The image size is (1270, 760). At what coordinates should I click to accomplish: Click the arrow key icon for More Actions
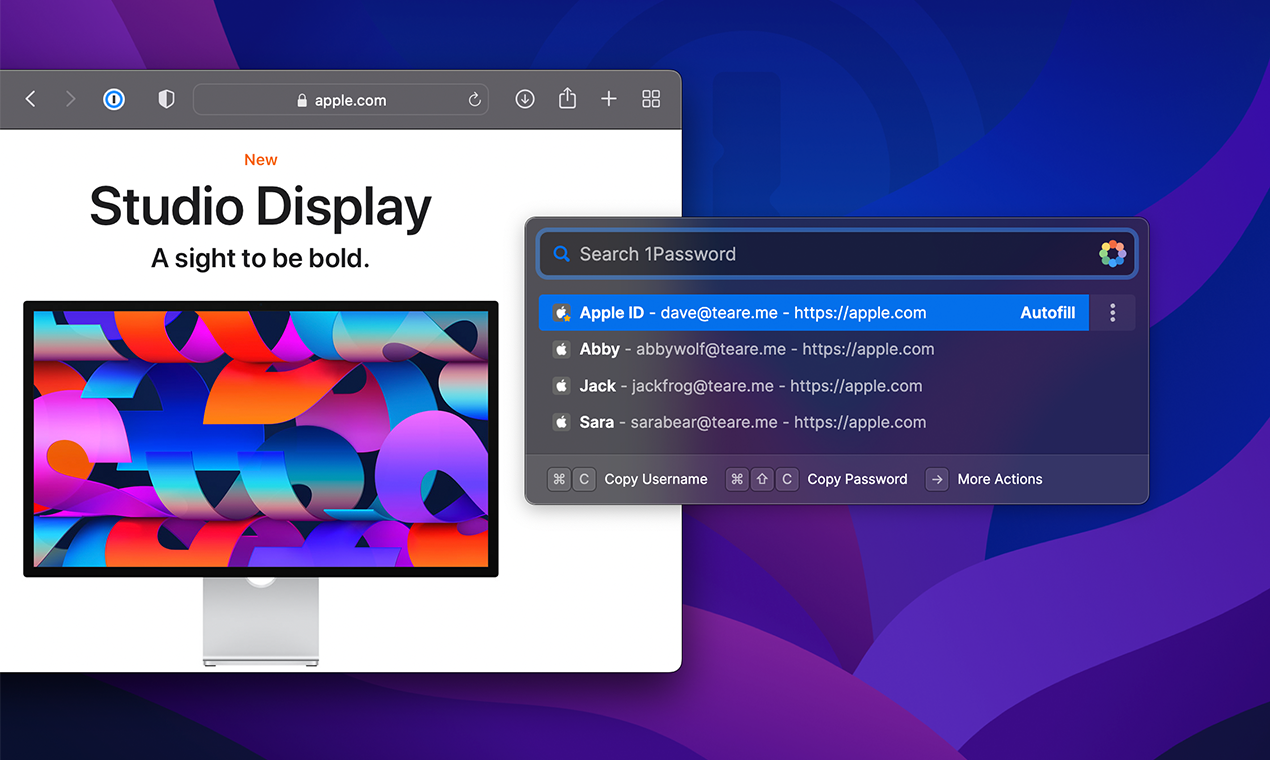coord(937,479)
